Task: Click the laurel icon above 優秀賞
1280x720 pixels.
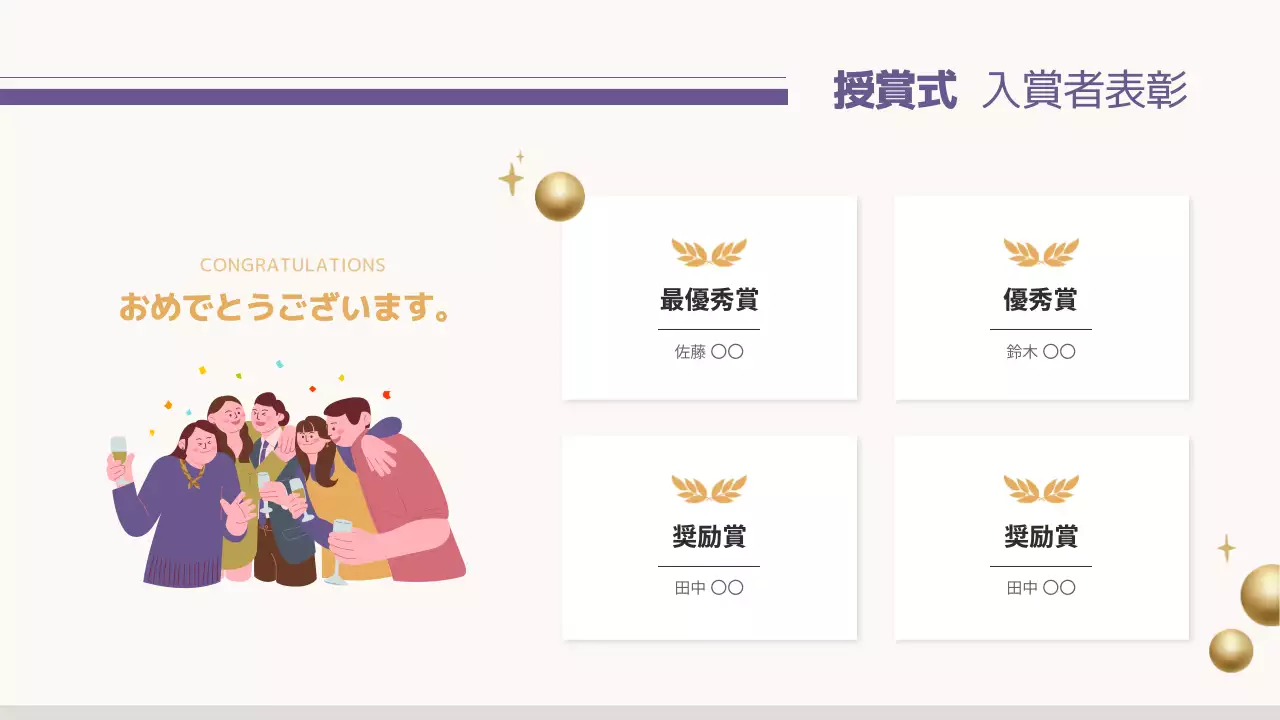Action: [1041, 252]
